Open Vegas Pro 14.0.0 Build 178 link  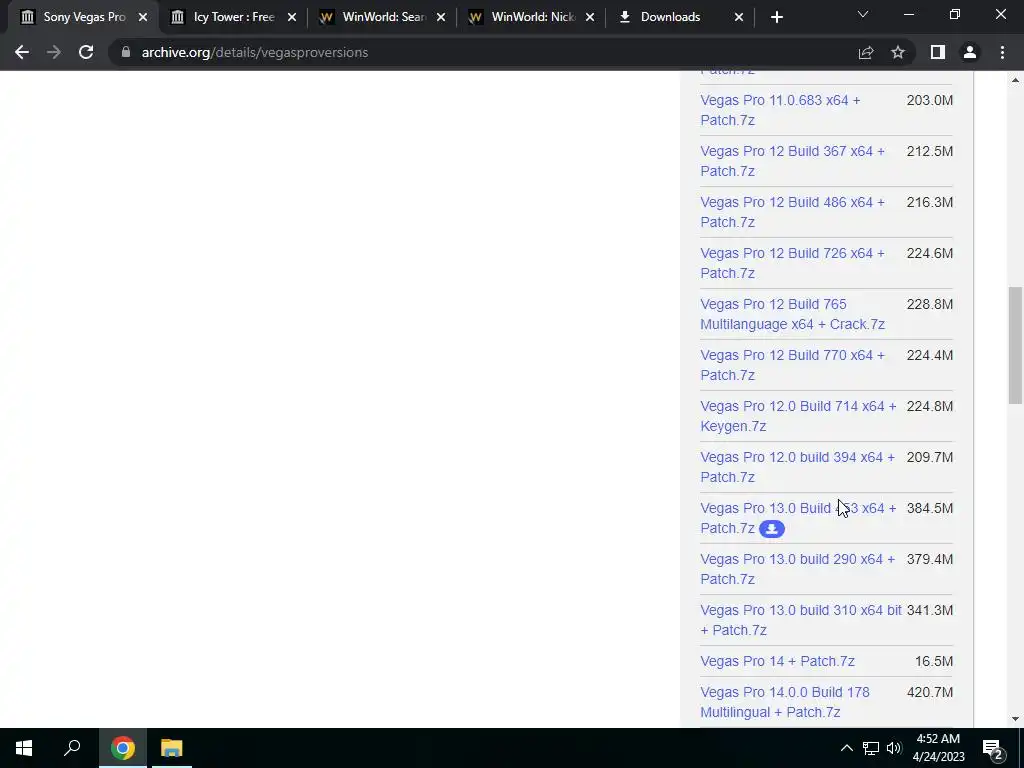[784, 702]
